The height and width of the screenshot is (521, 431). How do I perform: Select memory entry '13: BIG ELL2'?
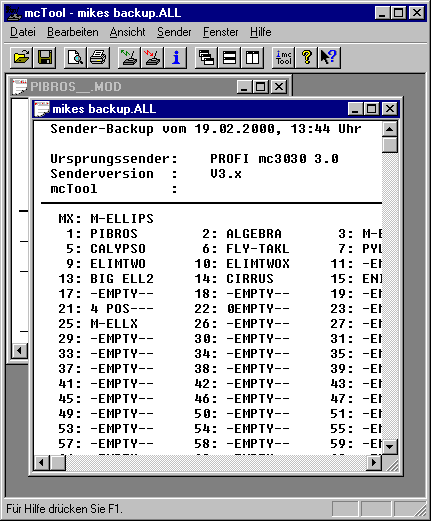click(106, 279)
